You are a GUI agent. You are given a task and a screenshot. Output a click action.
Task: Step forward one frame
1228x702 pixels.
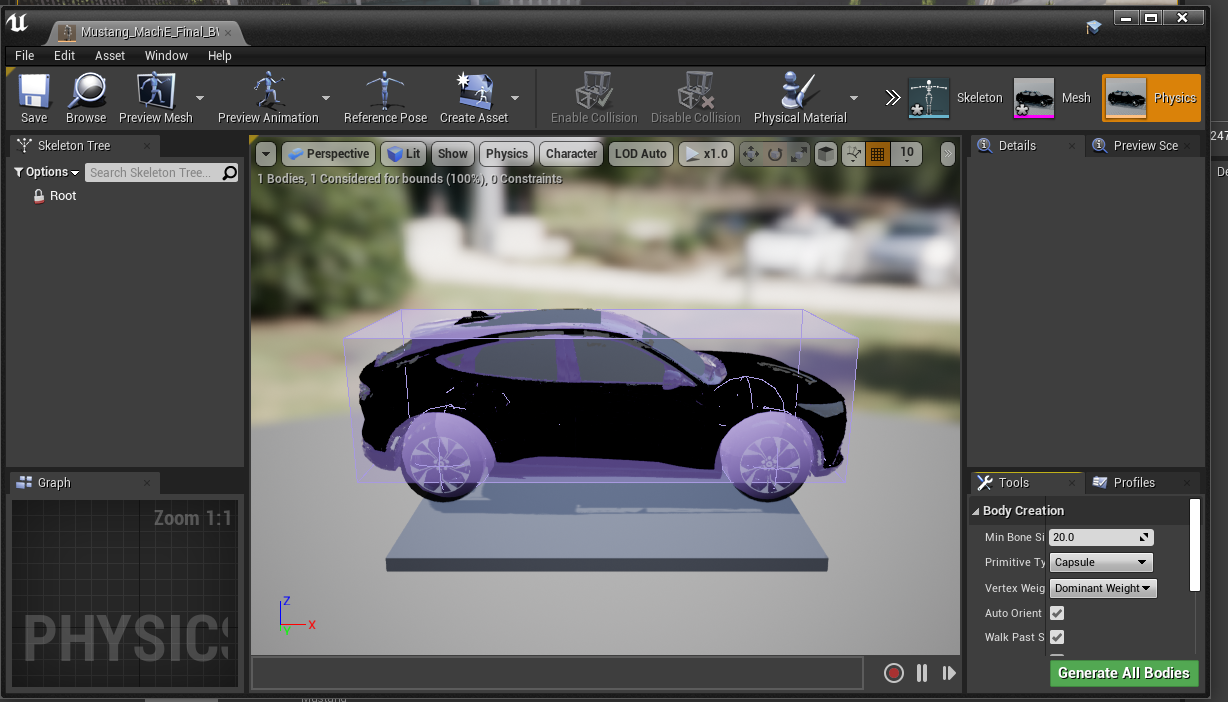[949, 673]
